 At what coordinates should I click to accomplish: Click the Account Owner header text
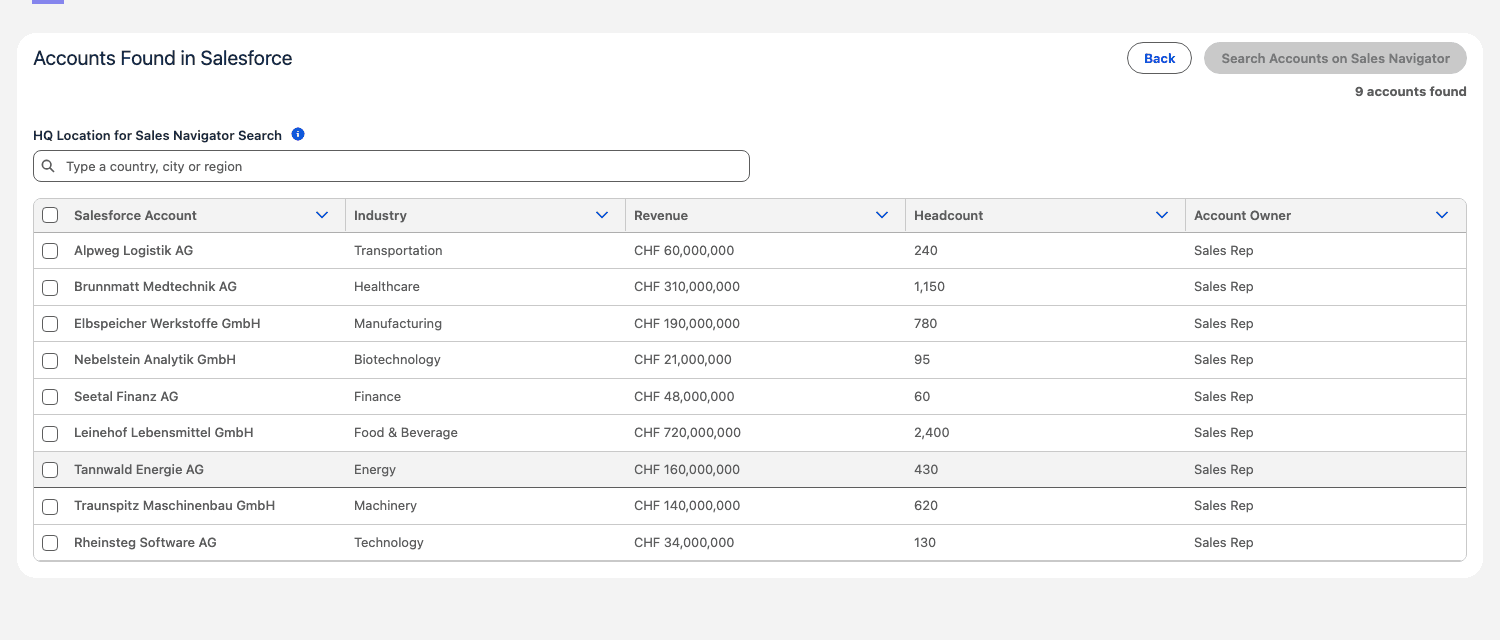pos(1242,215)
